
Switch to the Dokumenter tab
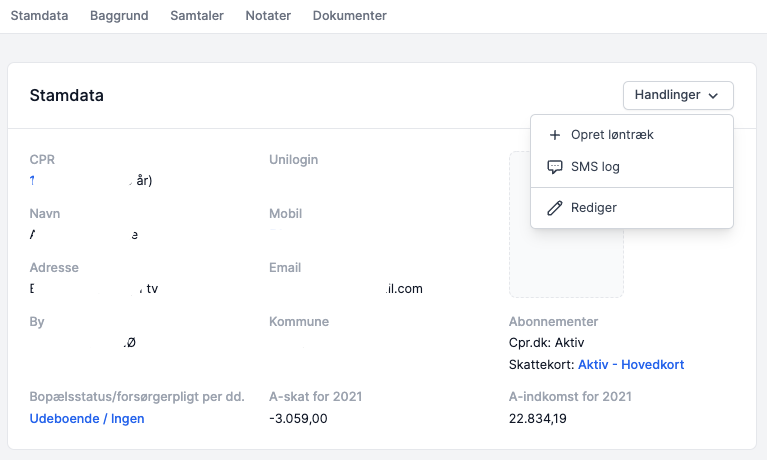tap(350, 16)
